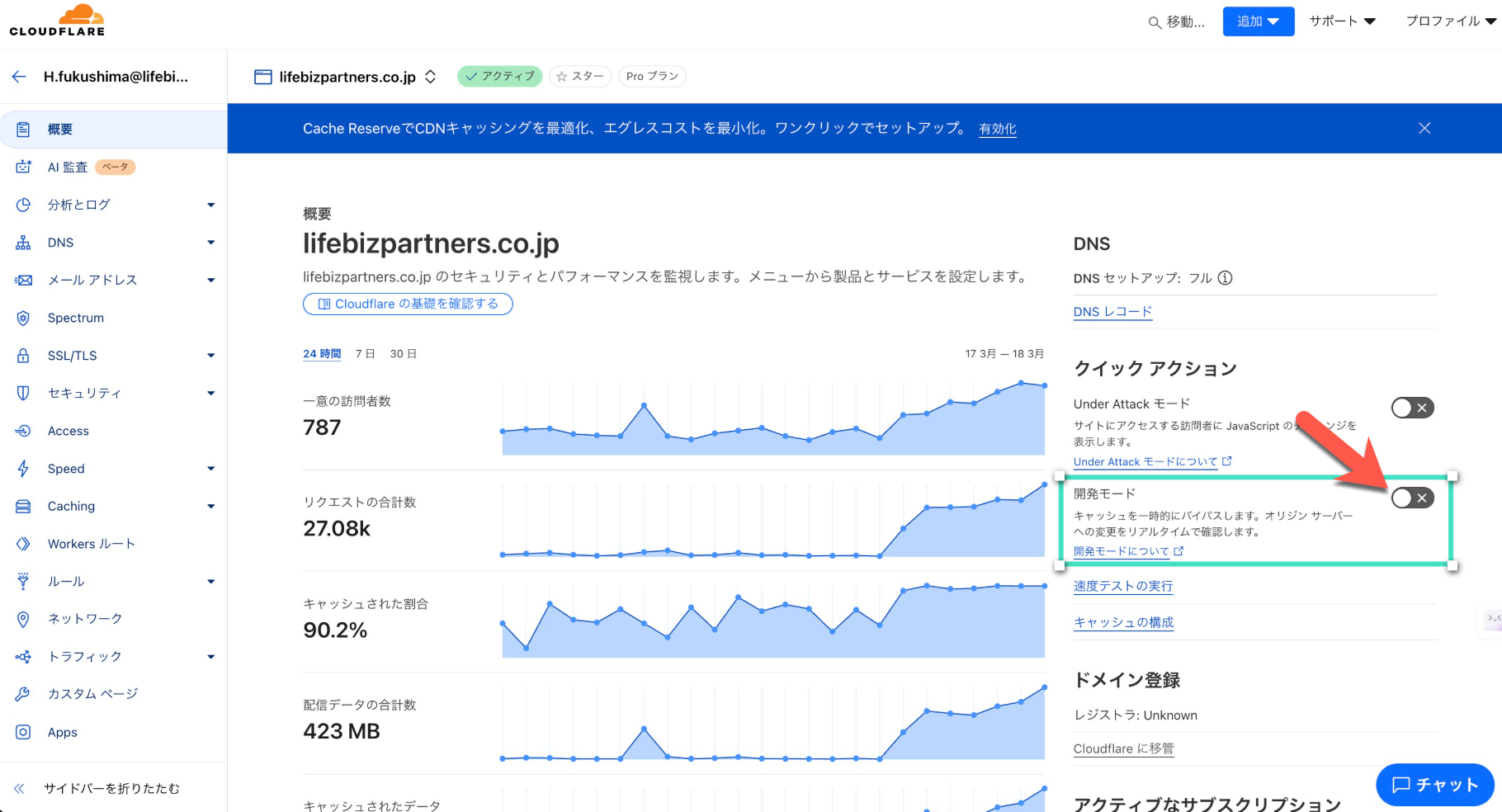Collapse sidebar using the double chevron icon

tap(20, 789)
